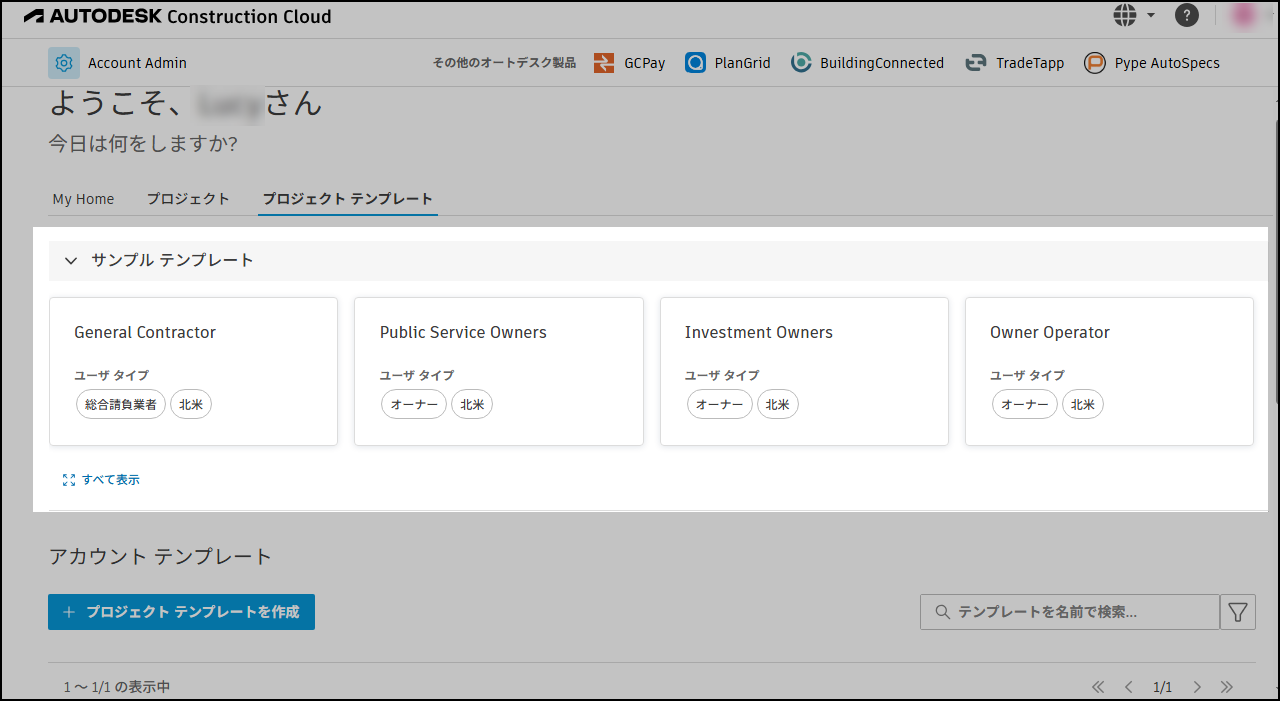
Task: Open the Public Service Owners template card
Action: tap(499, 371)
